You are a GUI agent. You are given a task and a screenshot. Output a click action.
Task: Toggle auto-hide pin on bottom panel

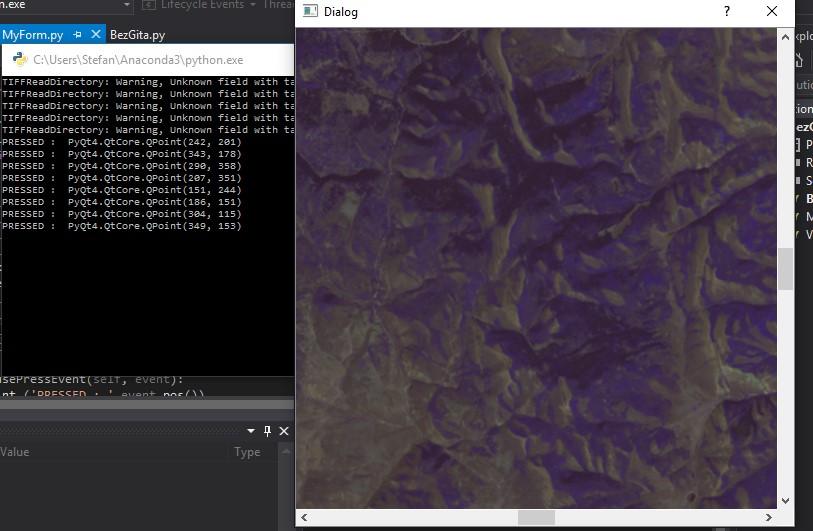pyautogui.click(x=267, y=431)
